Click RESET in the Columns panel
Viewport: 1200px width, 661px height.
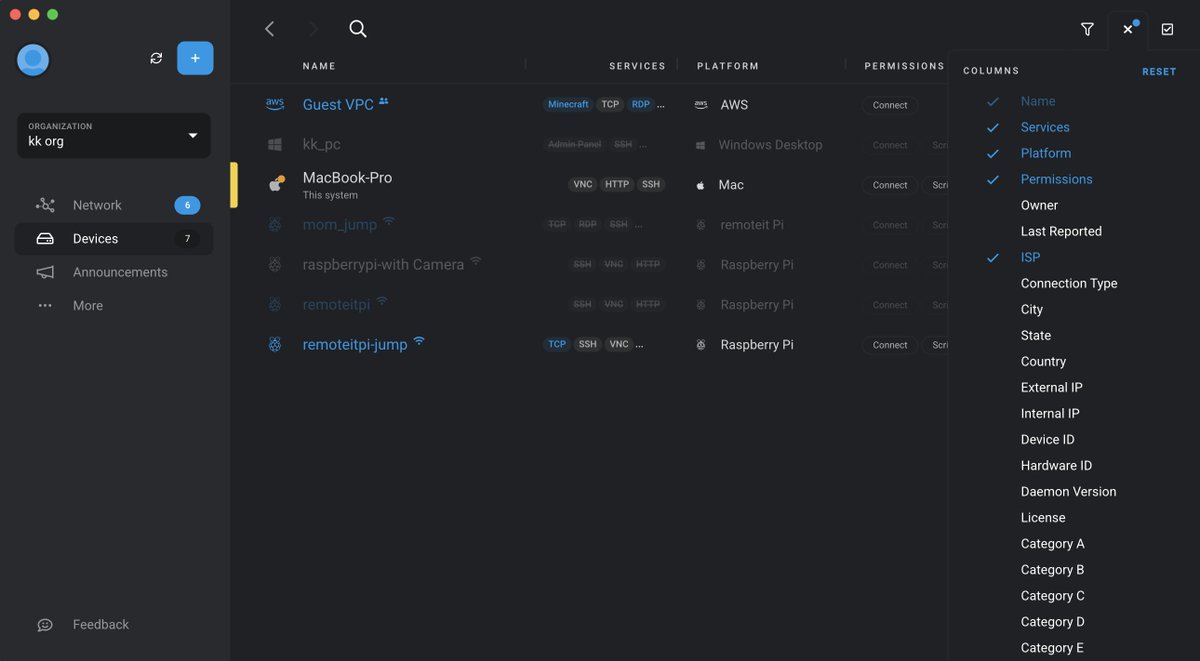click(1159, 72)
